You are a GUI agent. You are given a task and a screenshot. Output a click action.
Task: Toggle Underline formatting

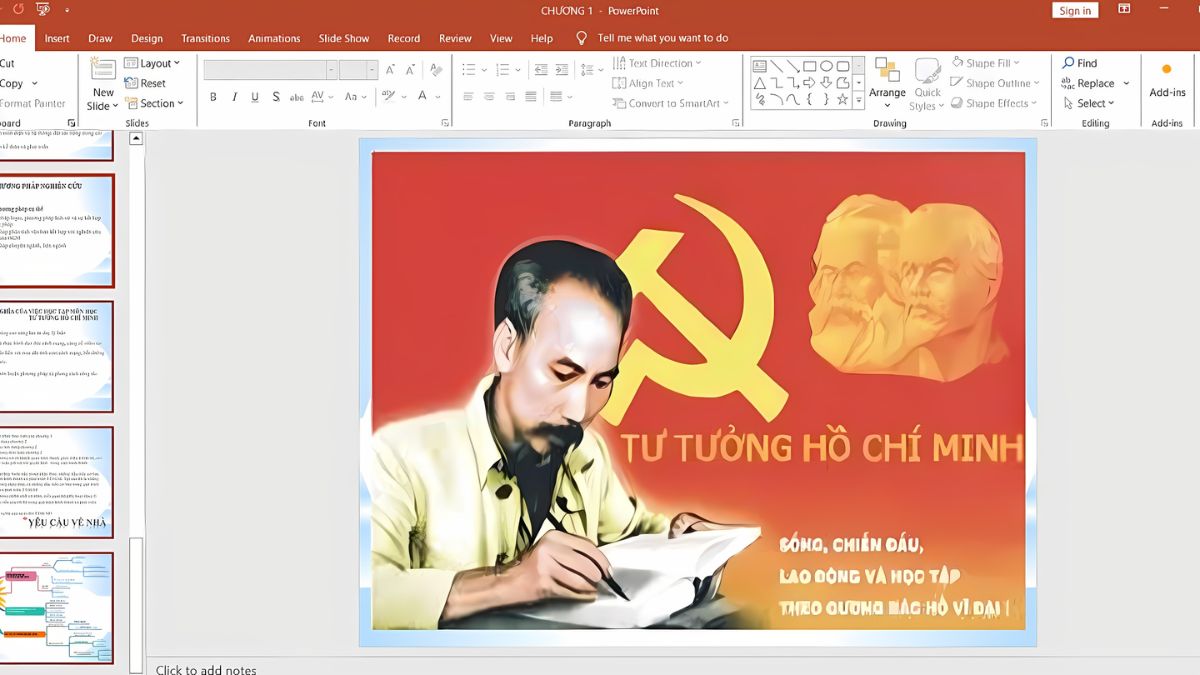tap(255, 97)
